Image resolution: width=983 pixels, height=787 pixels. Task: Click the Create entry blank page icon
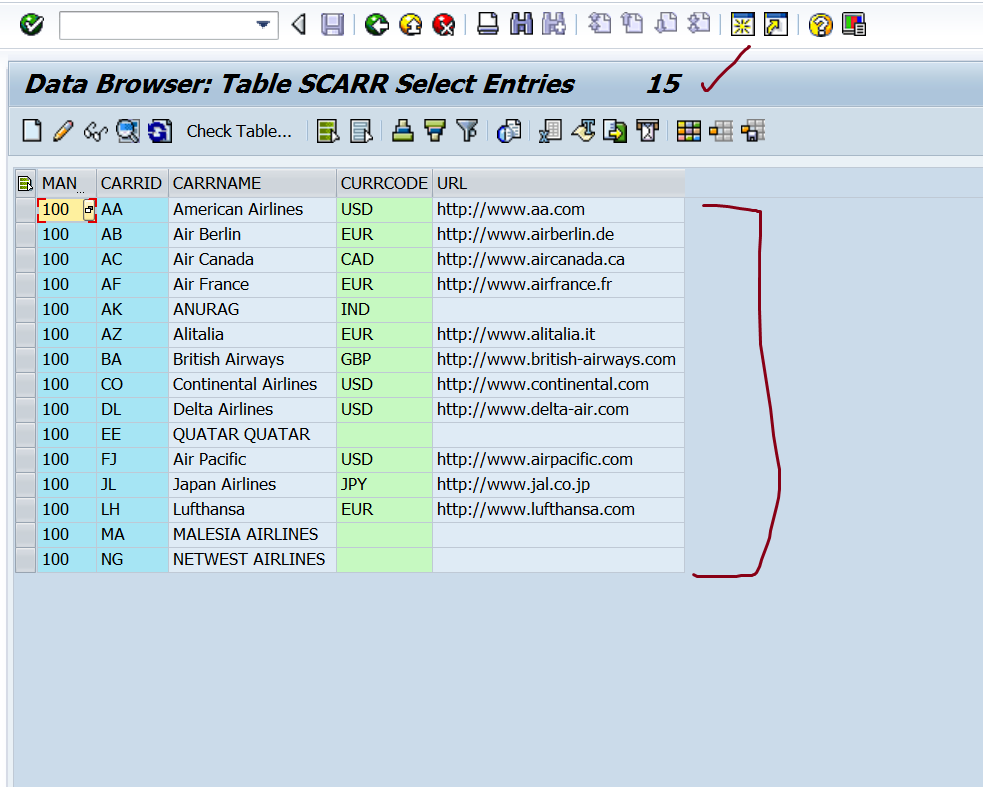pos(32,131)
